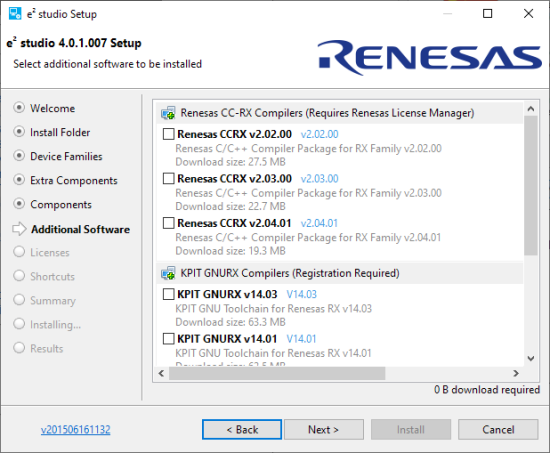Click the "Download size: 19.3 MB" text
The height and width of the screenshot is (453, 550).
[230, 251]
